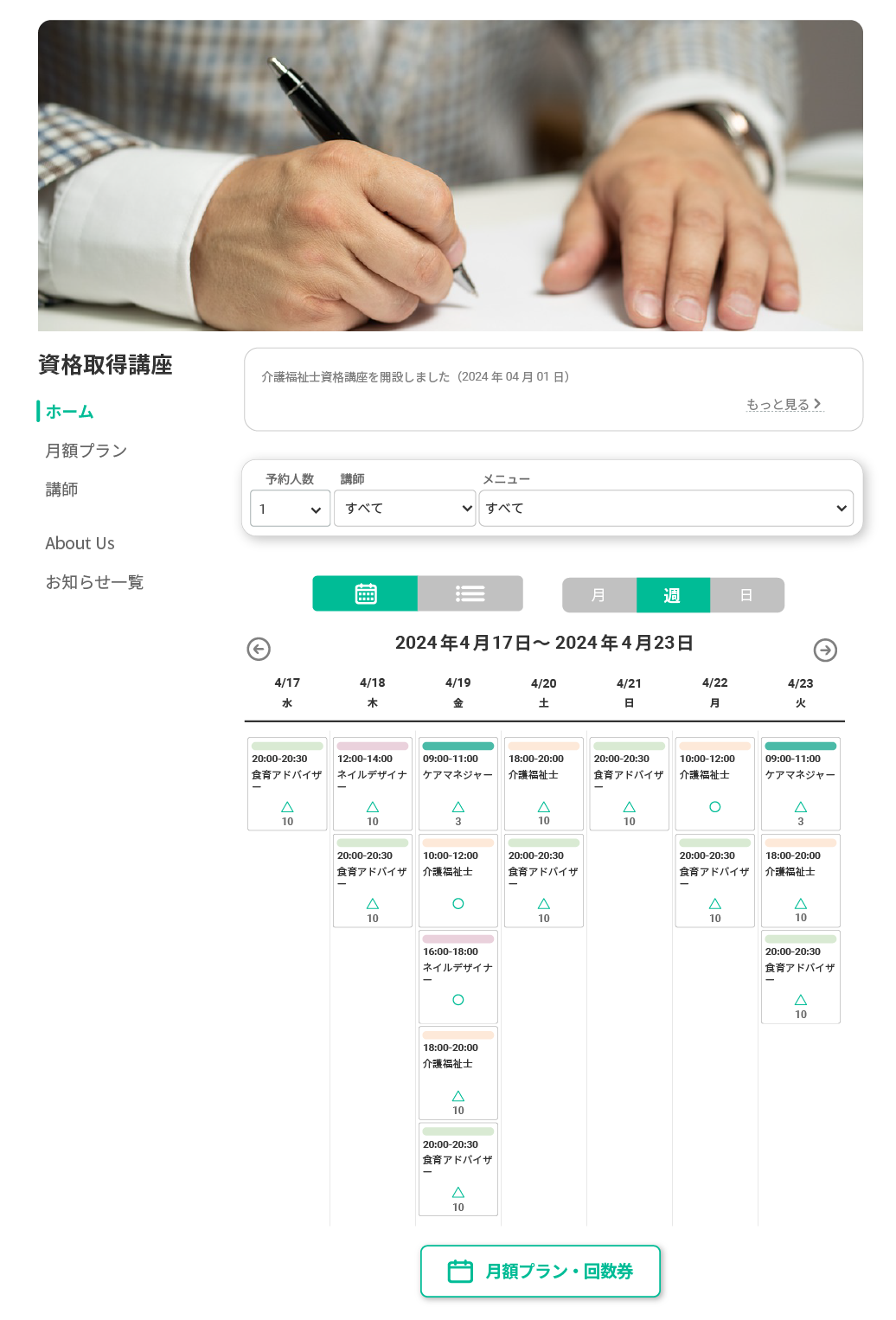
Task: Open 予約人数 dropdown
Action: [x=291, y=509]
